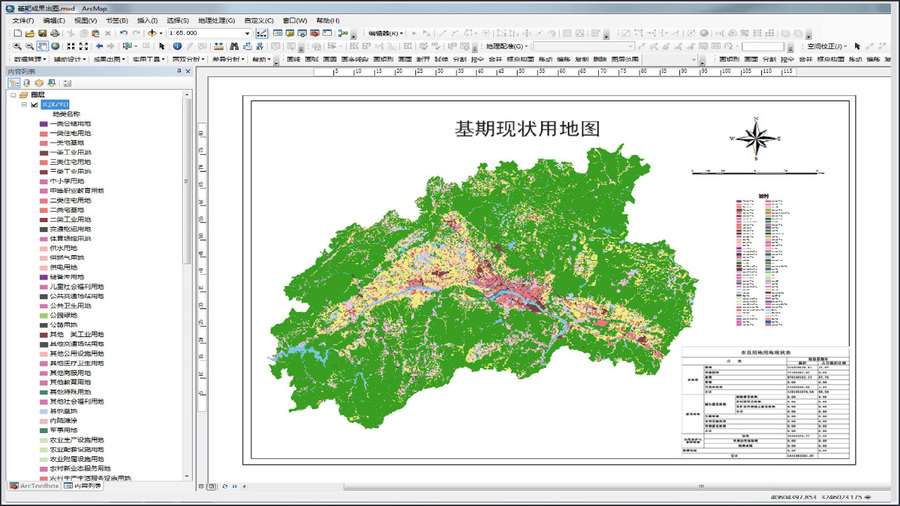Close the 内容列表 panel
The height and width of the screenshot is (506, 900).
(x=188, y=71)
